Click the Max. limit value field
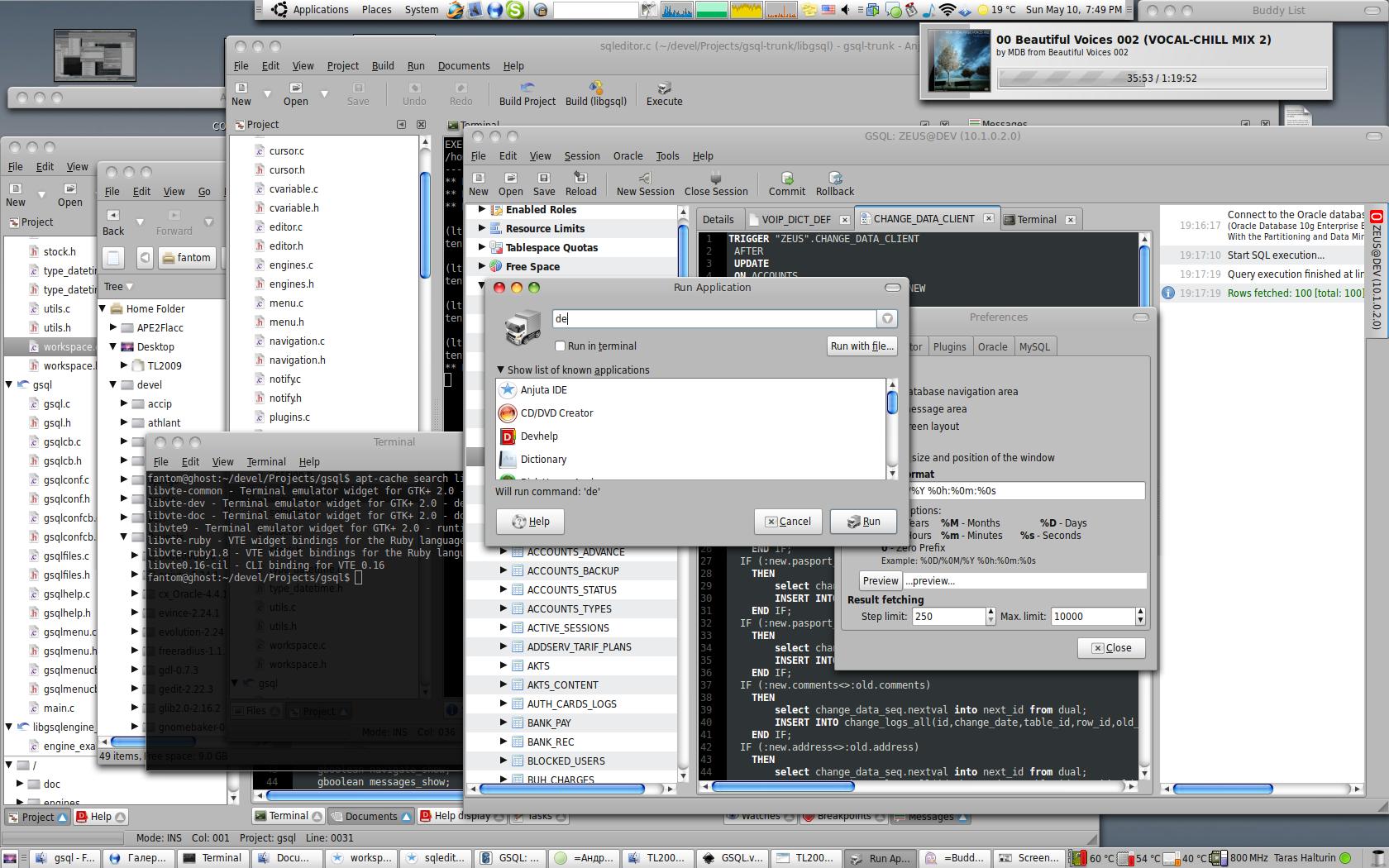Image resolution: width=1389 pixels, height=868 pixels. 1093,617
